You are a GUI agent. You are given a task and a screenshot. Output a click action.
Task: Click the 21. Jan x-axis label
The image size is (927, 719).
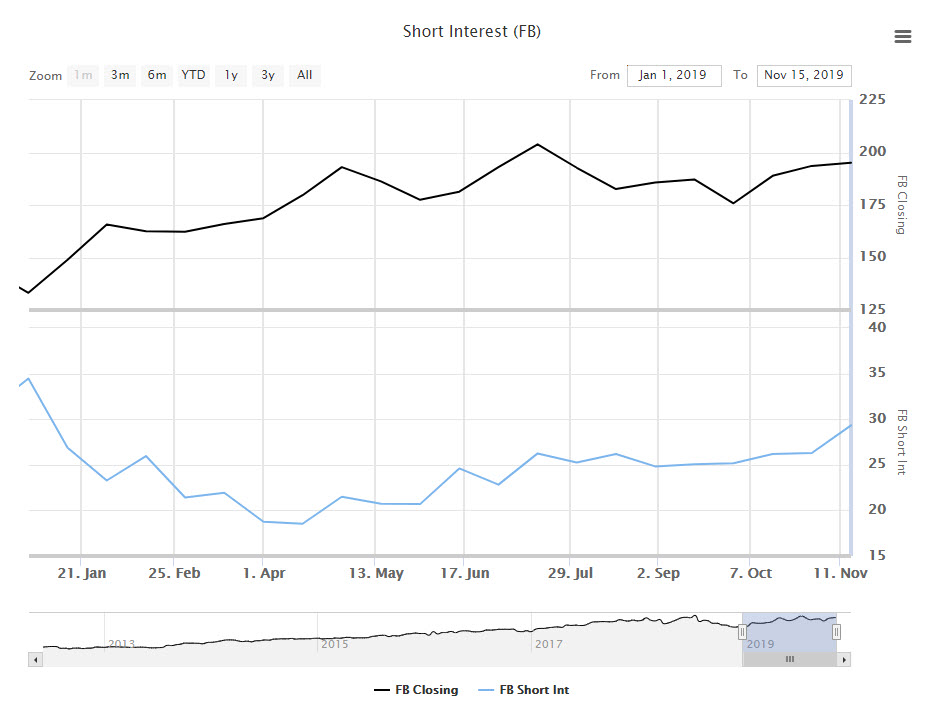(x=82, y=573)
